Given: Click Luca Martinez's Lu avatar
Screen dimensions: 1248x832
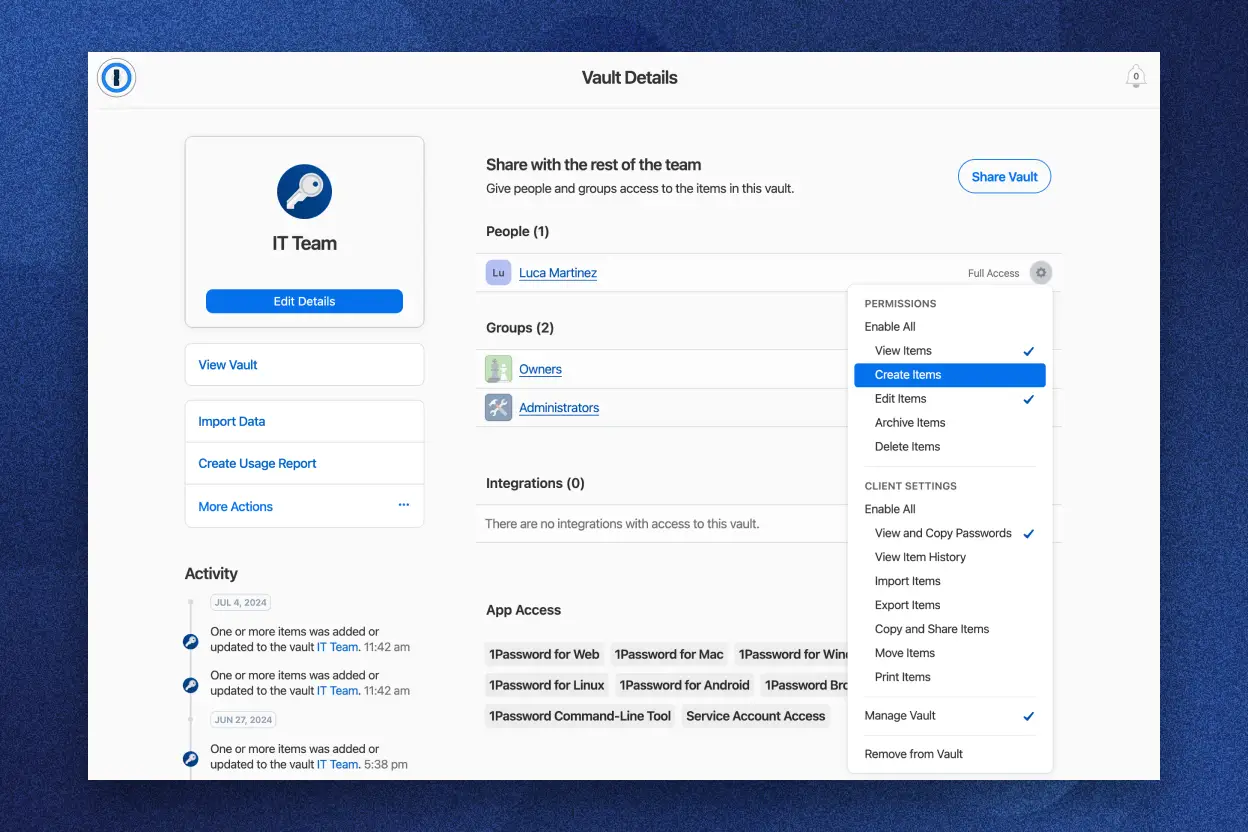Looking at the screenshot, I should 498,272.
